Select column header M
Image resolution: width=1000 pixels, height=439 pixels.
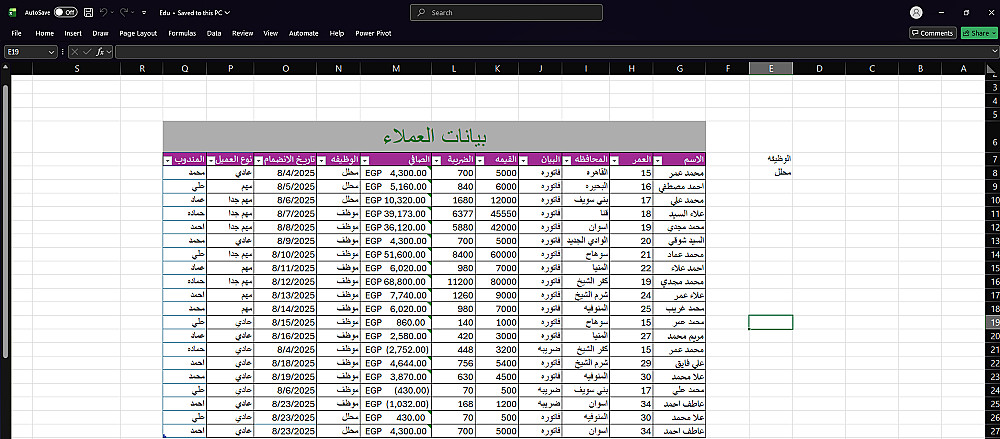click(396, 68)
